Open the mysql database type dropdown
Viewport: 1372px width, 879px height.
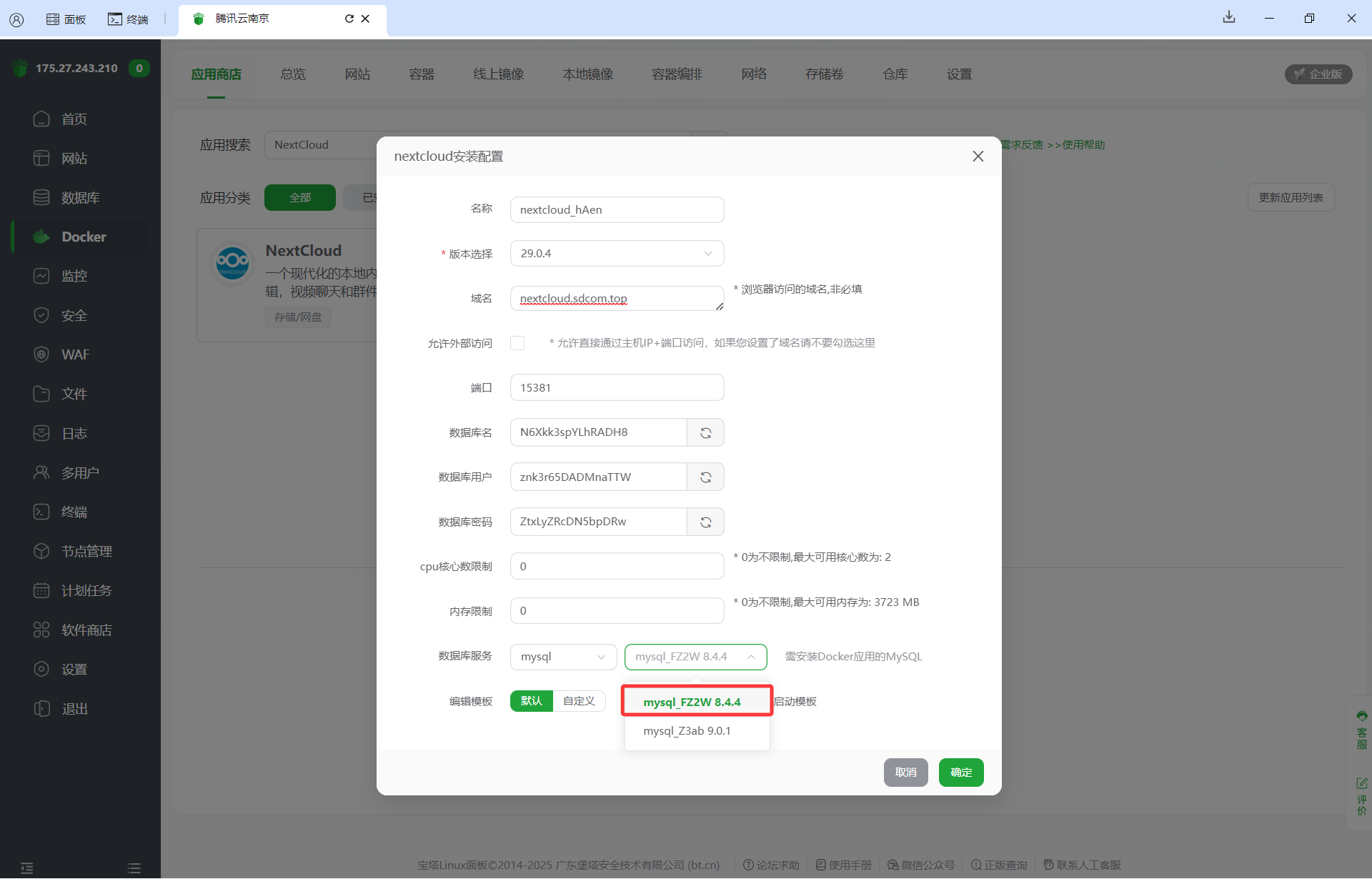pos(563,657)
